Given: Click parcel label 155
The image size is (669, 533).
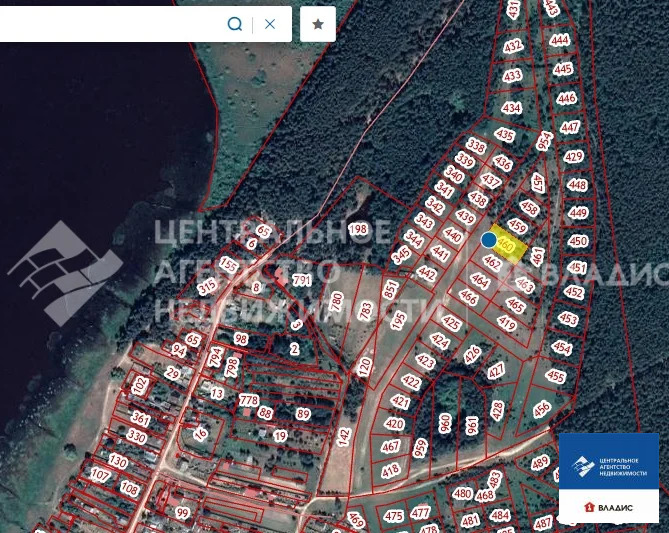Looking at the screenshot, I should point(228,265).
